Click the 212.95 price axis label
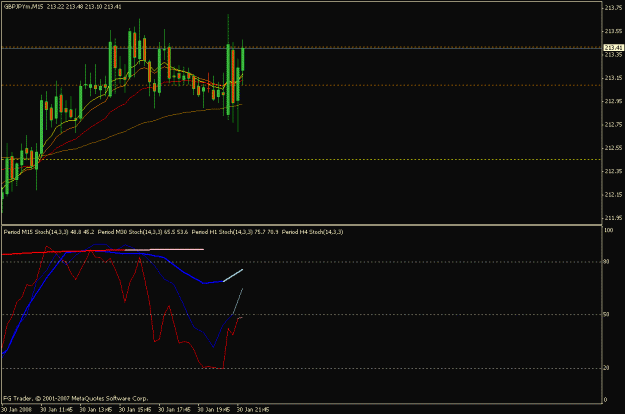The image size is (625, 414). point(613,101)
